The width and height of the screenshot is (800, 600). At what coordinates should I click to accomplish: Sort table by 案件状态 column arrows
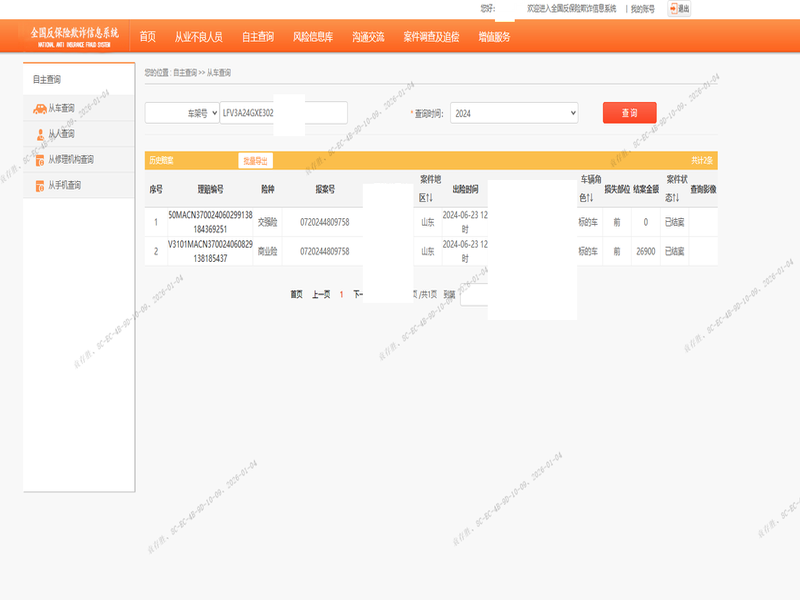point(675,196)
